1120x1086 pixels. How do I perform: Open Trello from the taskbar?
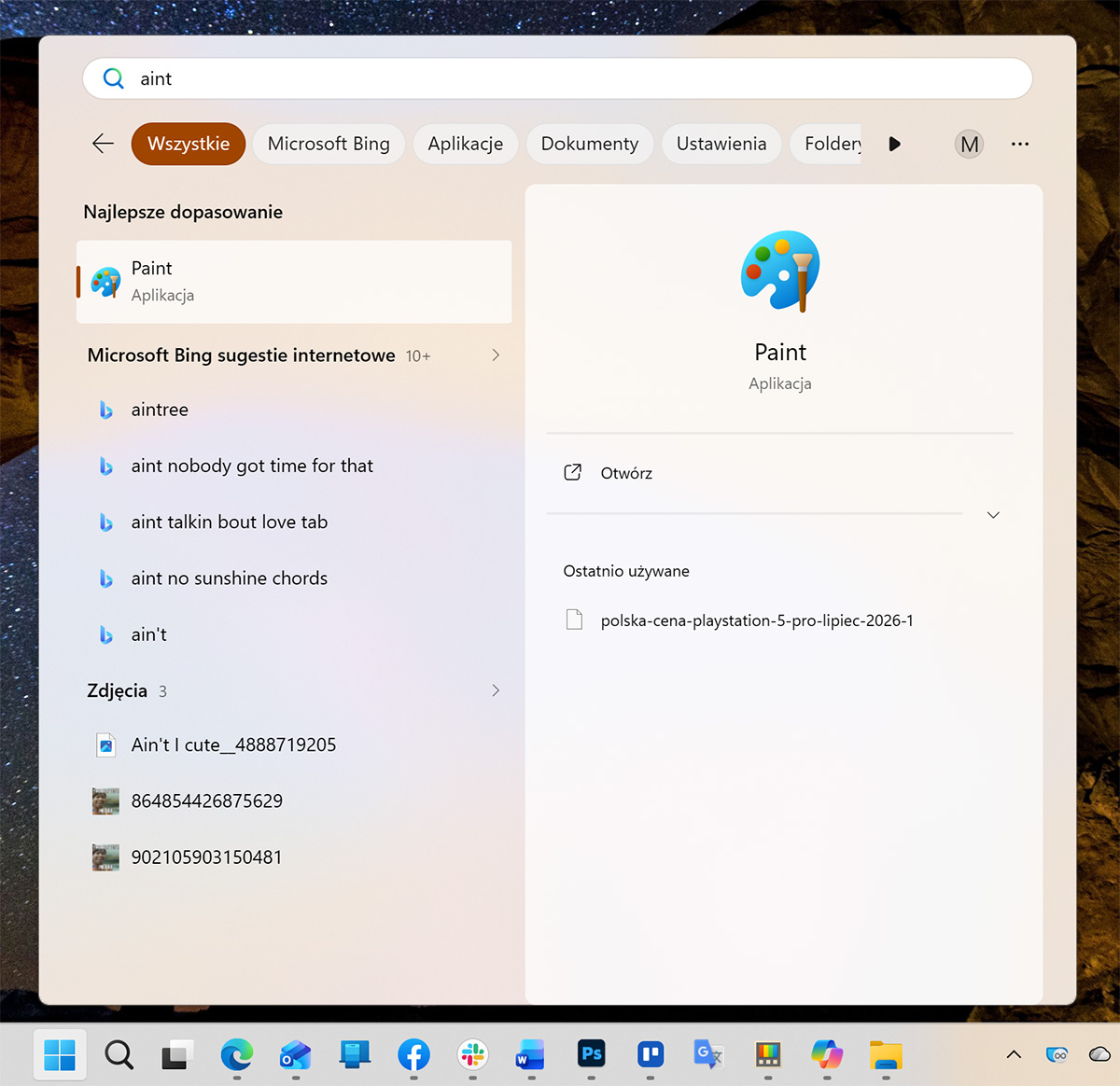tap(650, 1054)
